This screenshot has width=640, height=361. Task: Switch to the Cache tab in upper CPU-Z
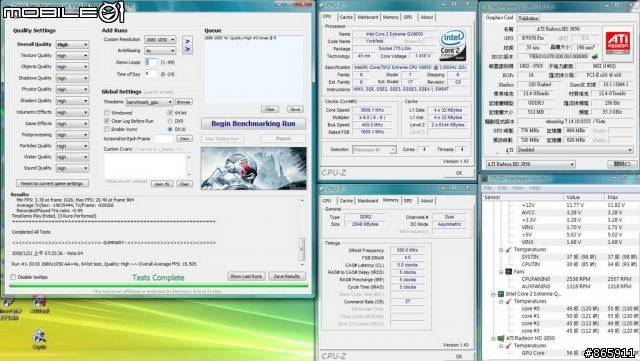(x=346, y=17)
